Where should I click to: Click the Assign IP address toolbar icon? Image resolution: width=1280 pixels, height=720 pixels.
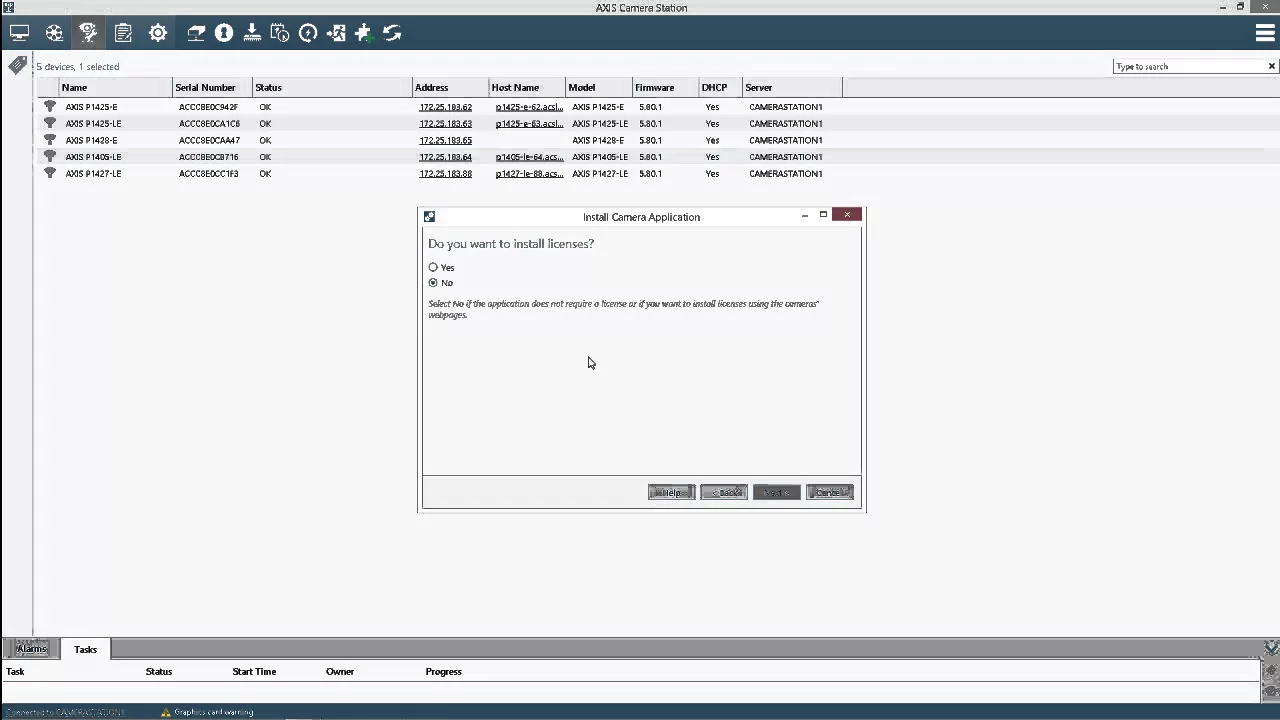pos(196,33)
